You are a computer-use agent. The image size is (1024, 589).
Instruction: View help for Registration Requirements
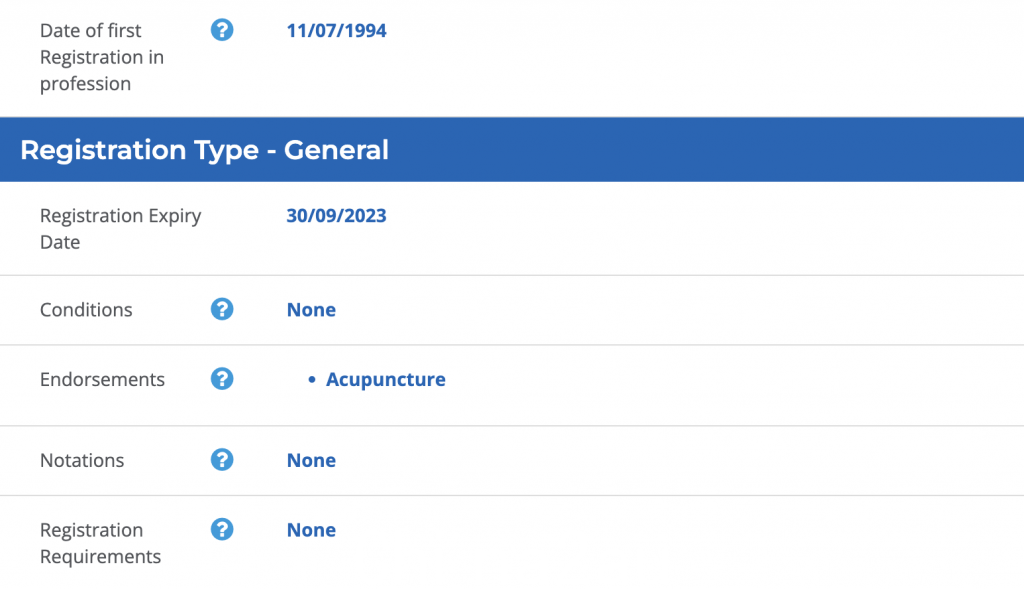(x=222, y=530)
